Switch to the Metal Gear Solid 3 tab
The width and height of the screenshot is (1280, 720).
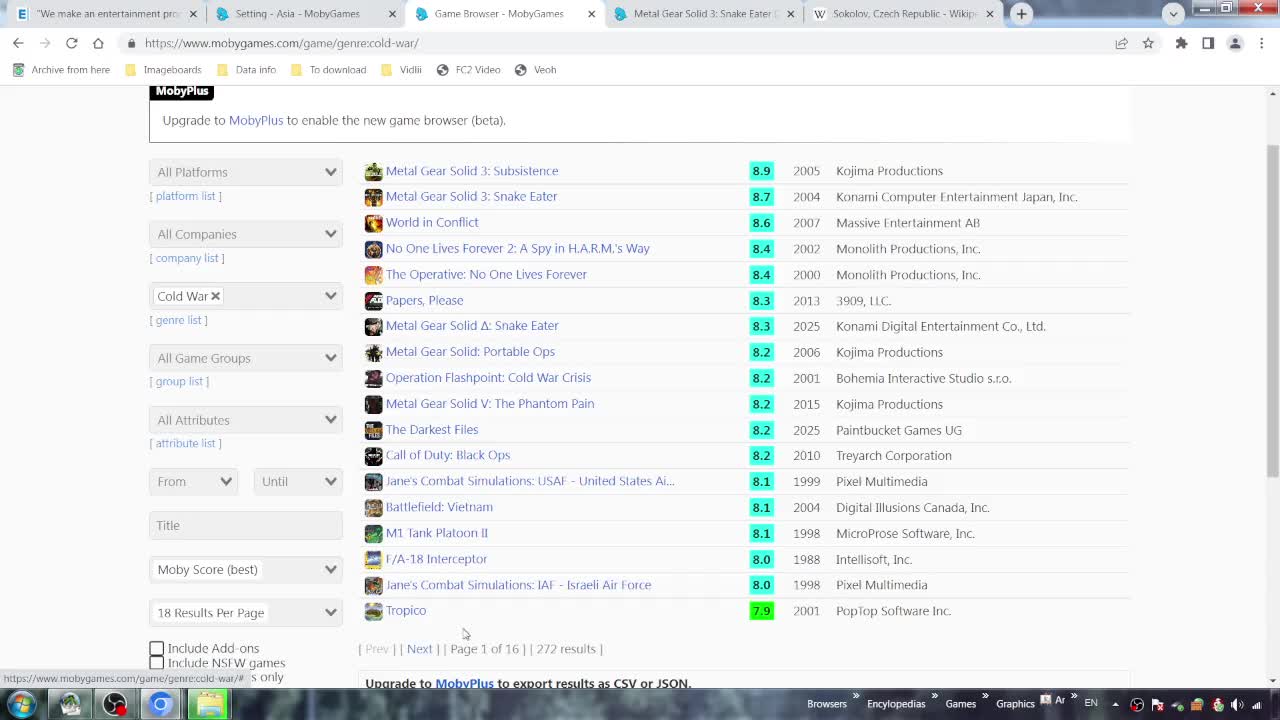705,14
